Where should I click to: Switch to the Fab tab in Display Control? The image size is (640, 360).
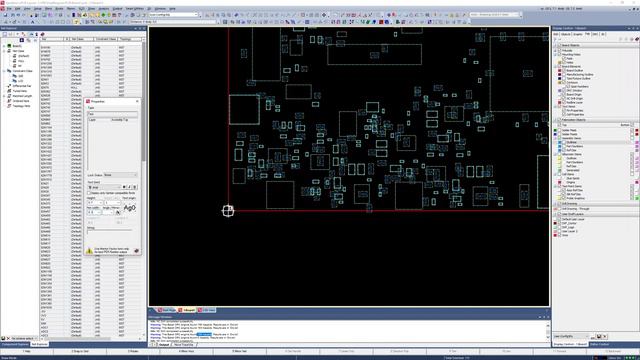tap(587, 34)
